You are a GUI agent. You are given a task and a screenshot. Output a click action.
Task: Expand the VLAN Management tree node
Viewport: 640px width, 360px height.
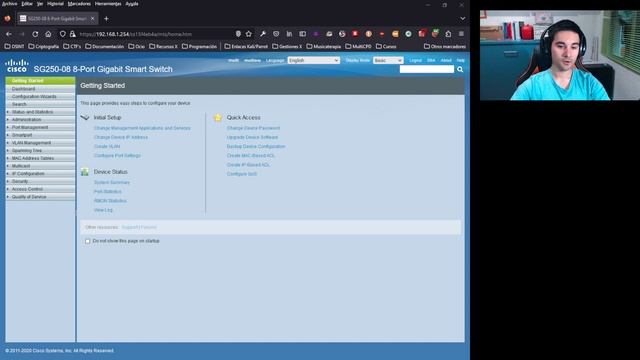click(x=8, y=143)
